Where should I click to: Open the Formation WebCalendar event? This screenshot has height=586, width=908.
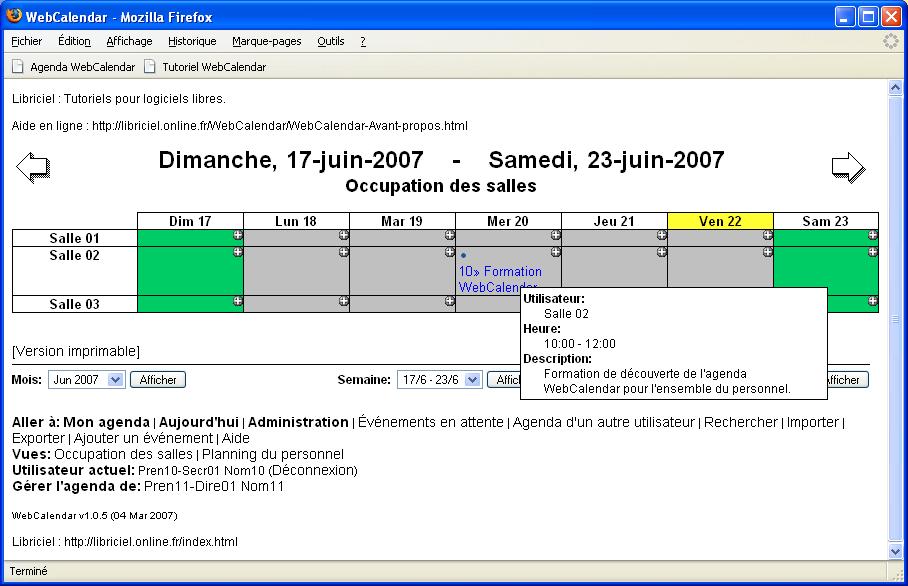pos(500,279)
